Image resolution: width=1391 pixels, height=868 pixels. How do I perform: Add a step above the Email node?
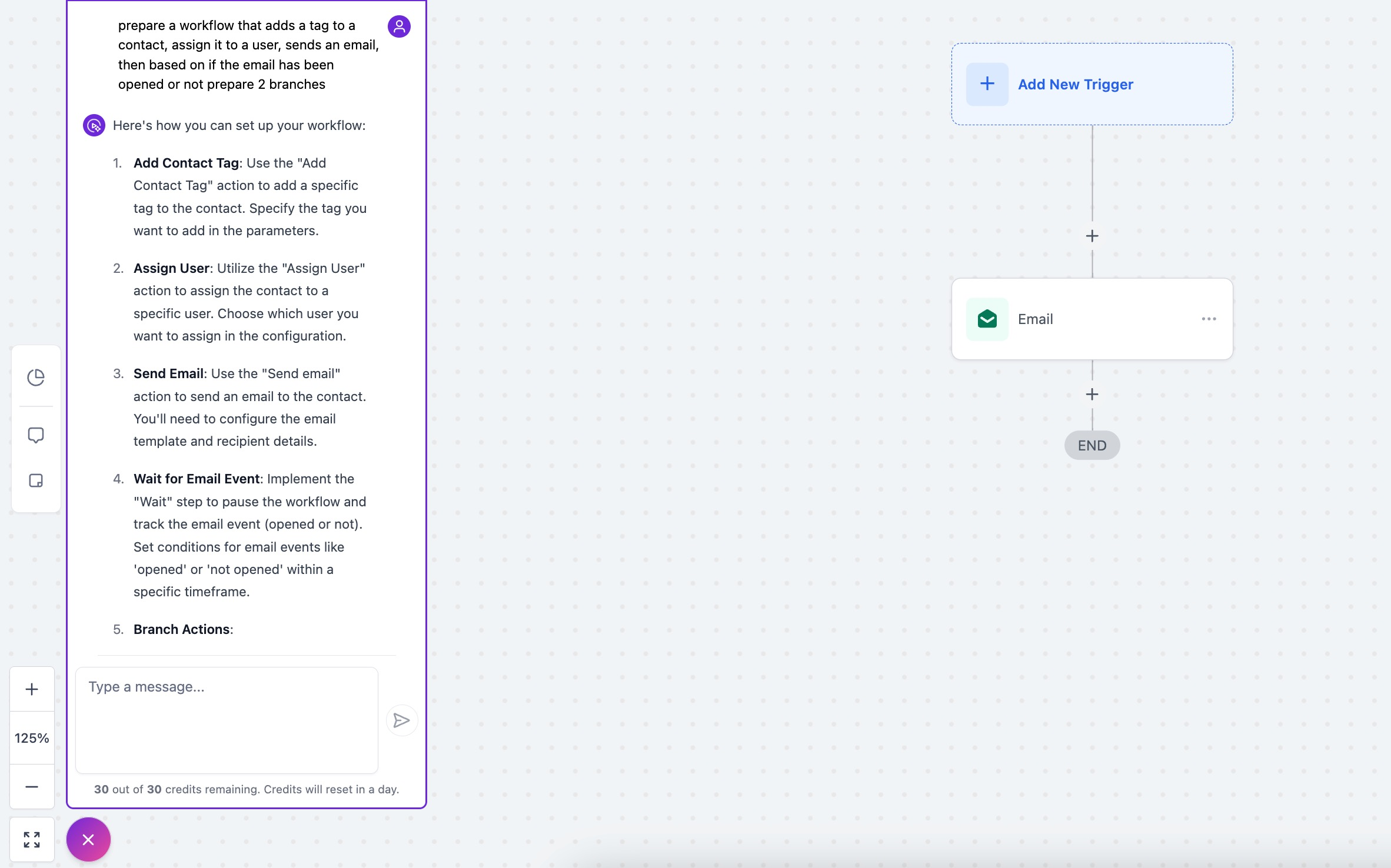[1092, 236]
